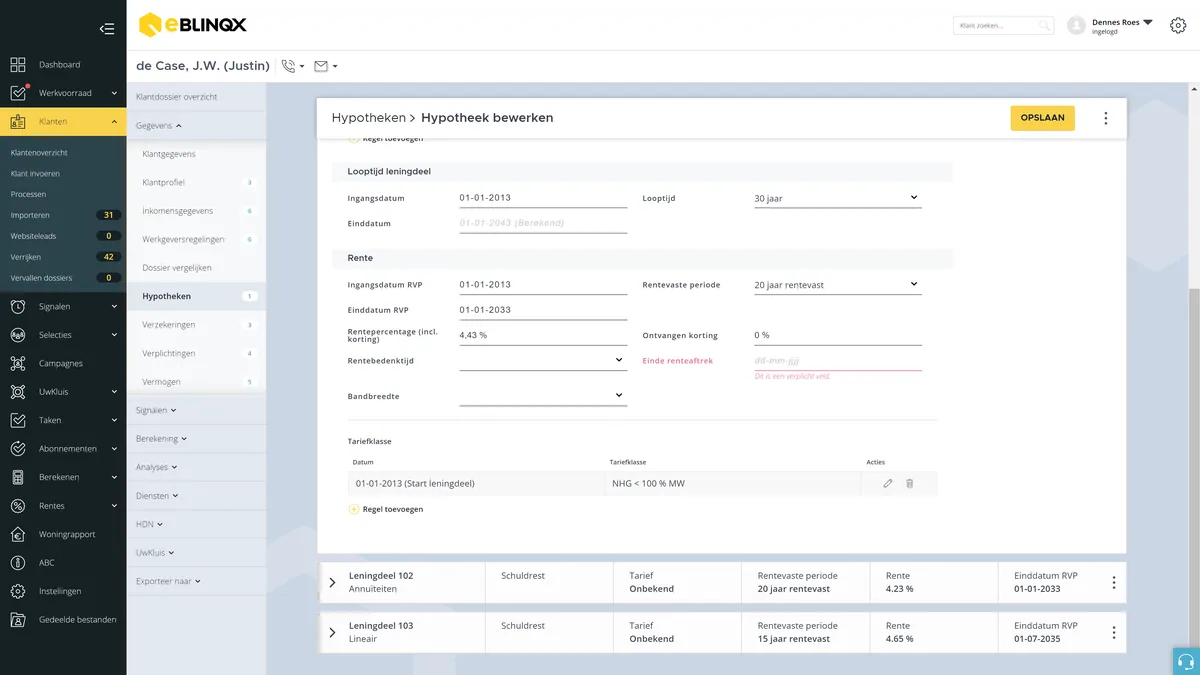
Task: Click the Einde renteaftrek date field
Action: [838, 361]
